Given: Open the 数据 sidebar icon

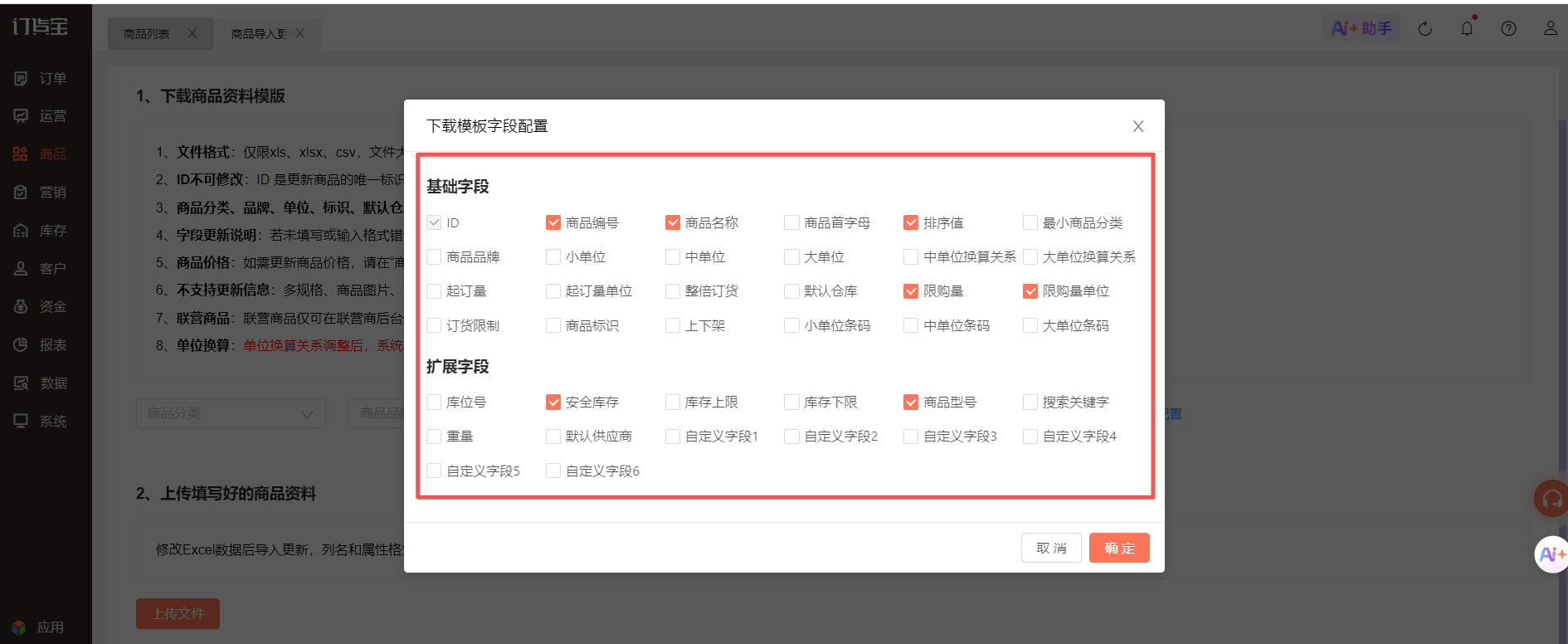Looking at the screenshot, I should pos(21,383).
